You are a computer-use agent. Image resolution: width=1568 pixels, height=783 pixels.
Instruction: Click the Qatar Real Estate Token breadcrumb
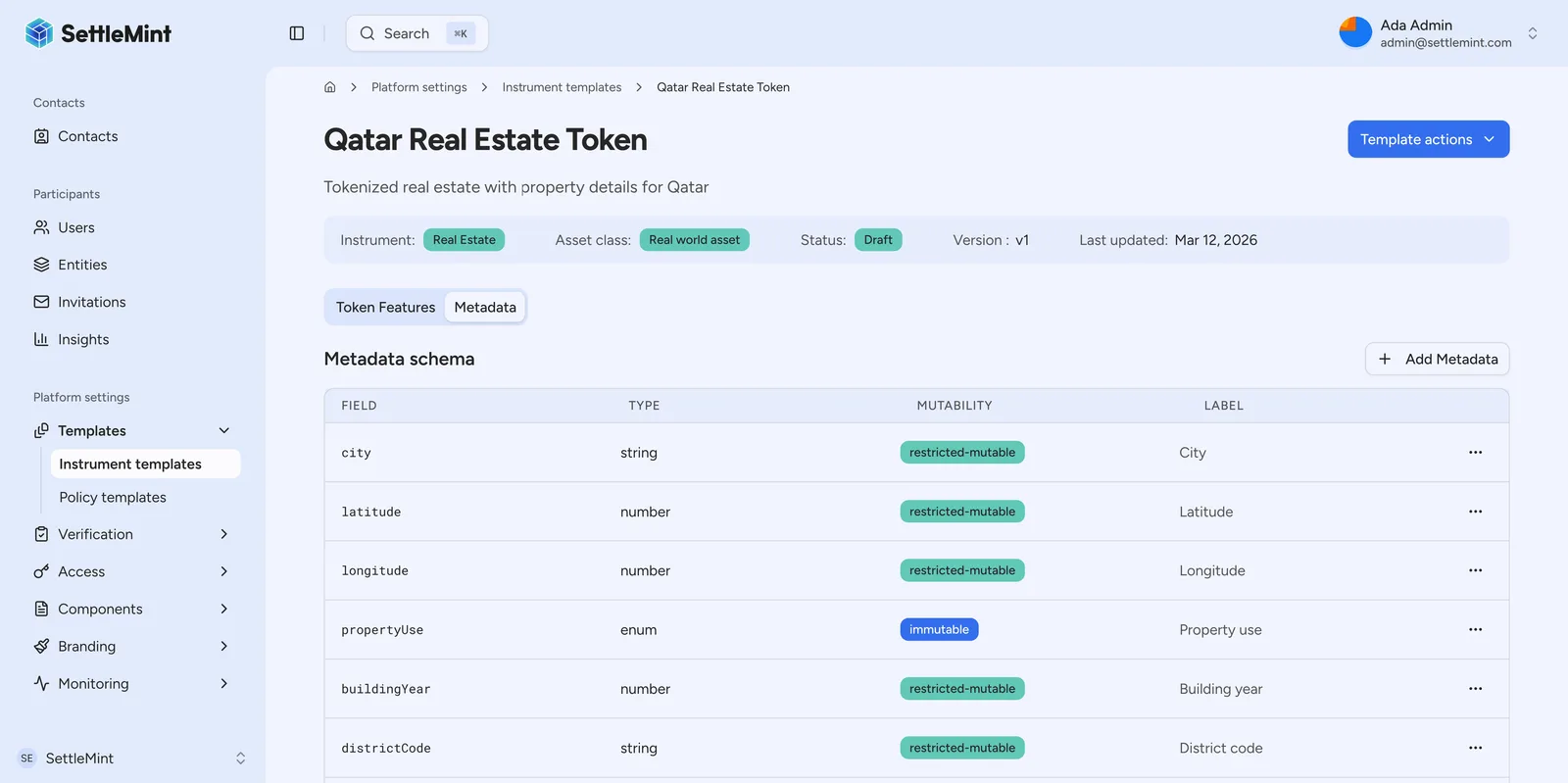(x=723, y=87)
